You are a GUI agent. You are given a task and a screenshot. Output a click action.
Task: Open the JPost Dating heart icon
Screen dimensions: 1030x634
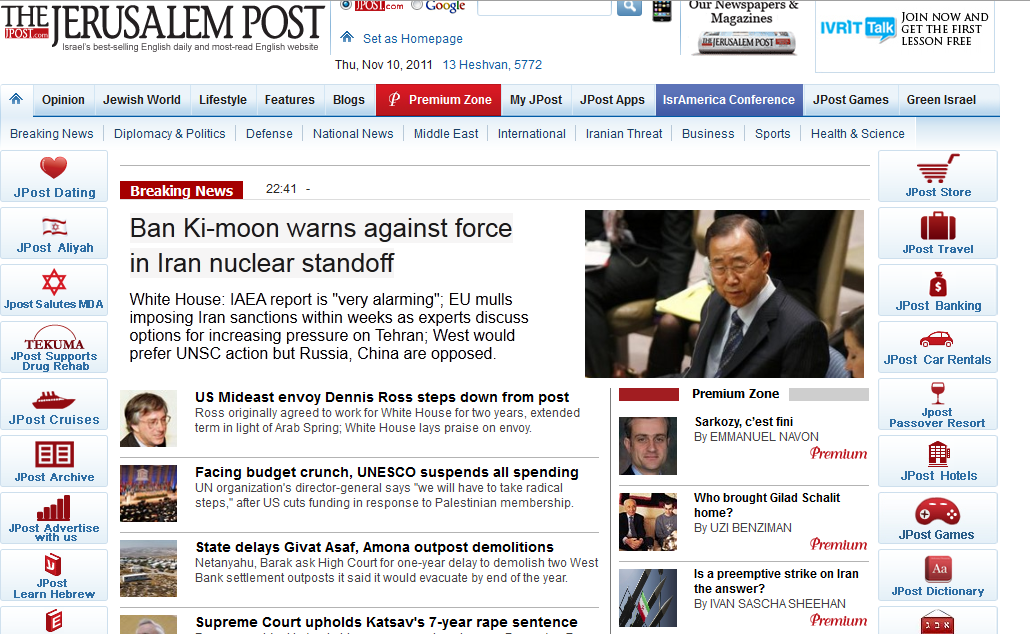(54, 168)
